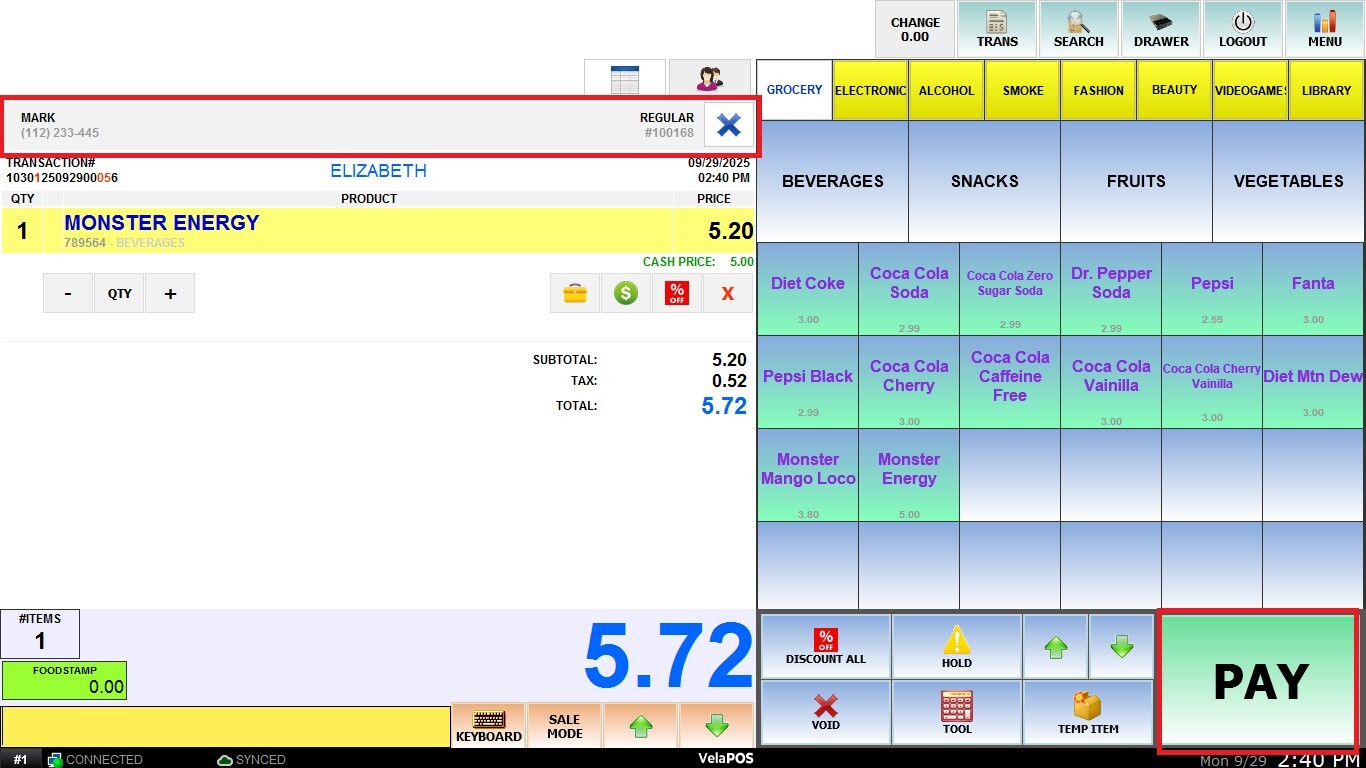Add Diet Coke to the sale
Image resolution: width=1366 pixels, height=768 pixels.
807,290
